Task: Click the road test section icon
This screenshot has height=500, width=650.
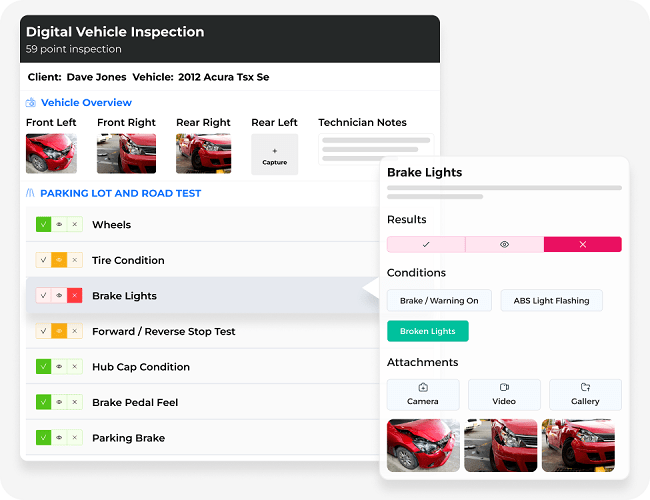Action: [31, 193]
